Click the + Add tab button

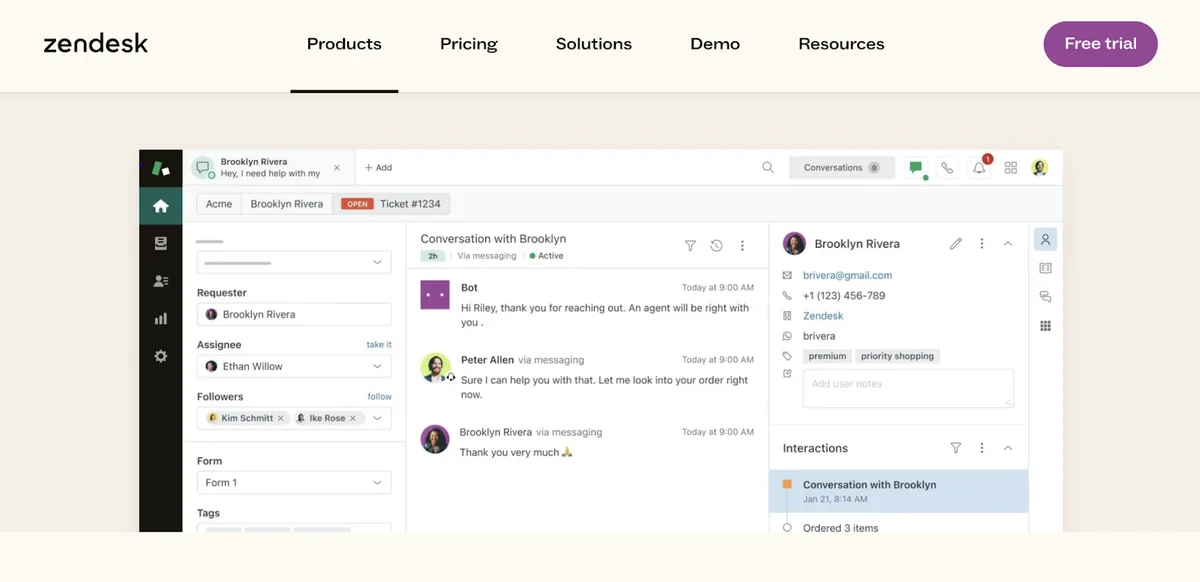[378, 168]
